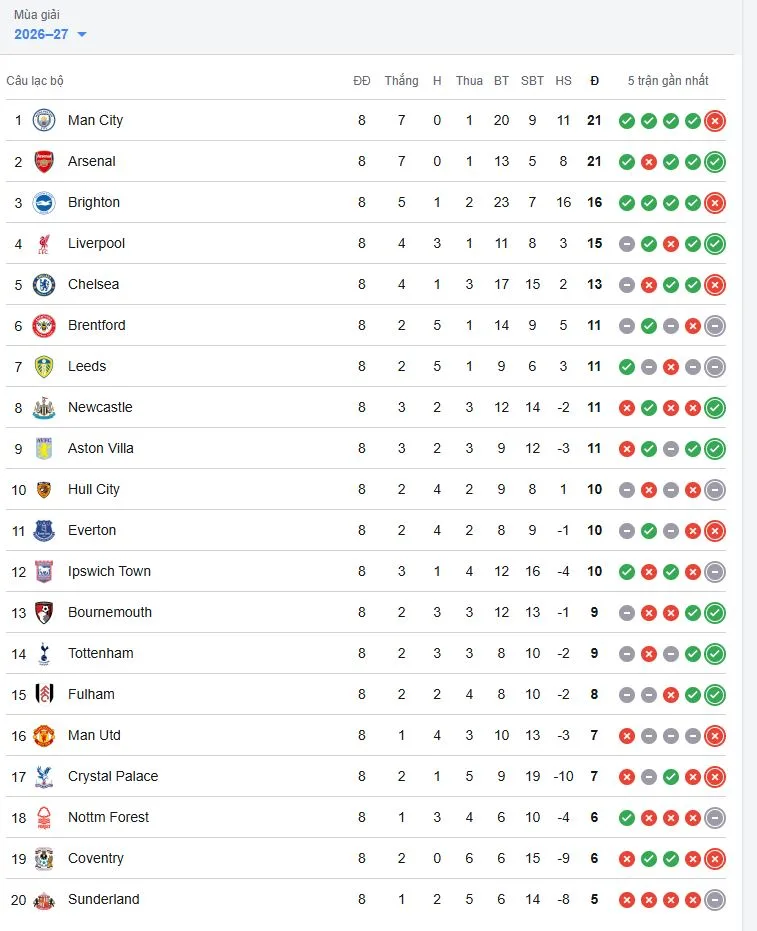
Task: Open the Crystal Palace team name
Action: 113,777
